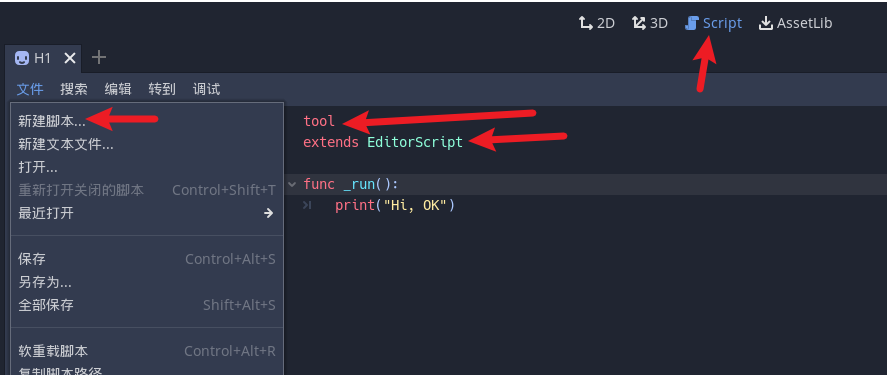Switch to the 2D workspace
This screenshot has width=887, height=375.
pyautogui.click(x=596, y=23)
